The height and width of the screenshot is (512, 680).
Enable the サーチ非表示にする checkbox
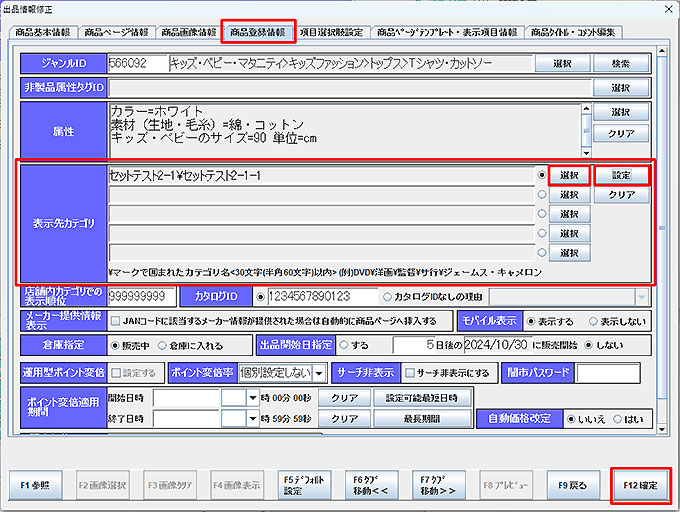[411, 372]
